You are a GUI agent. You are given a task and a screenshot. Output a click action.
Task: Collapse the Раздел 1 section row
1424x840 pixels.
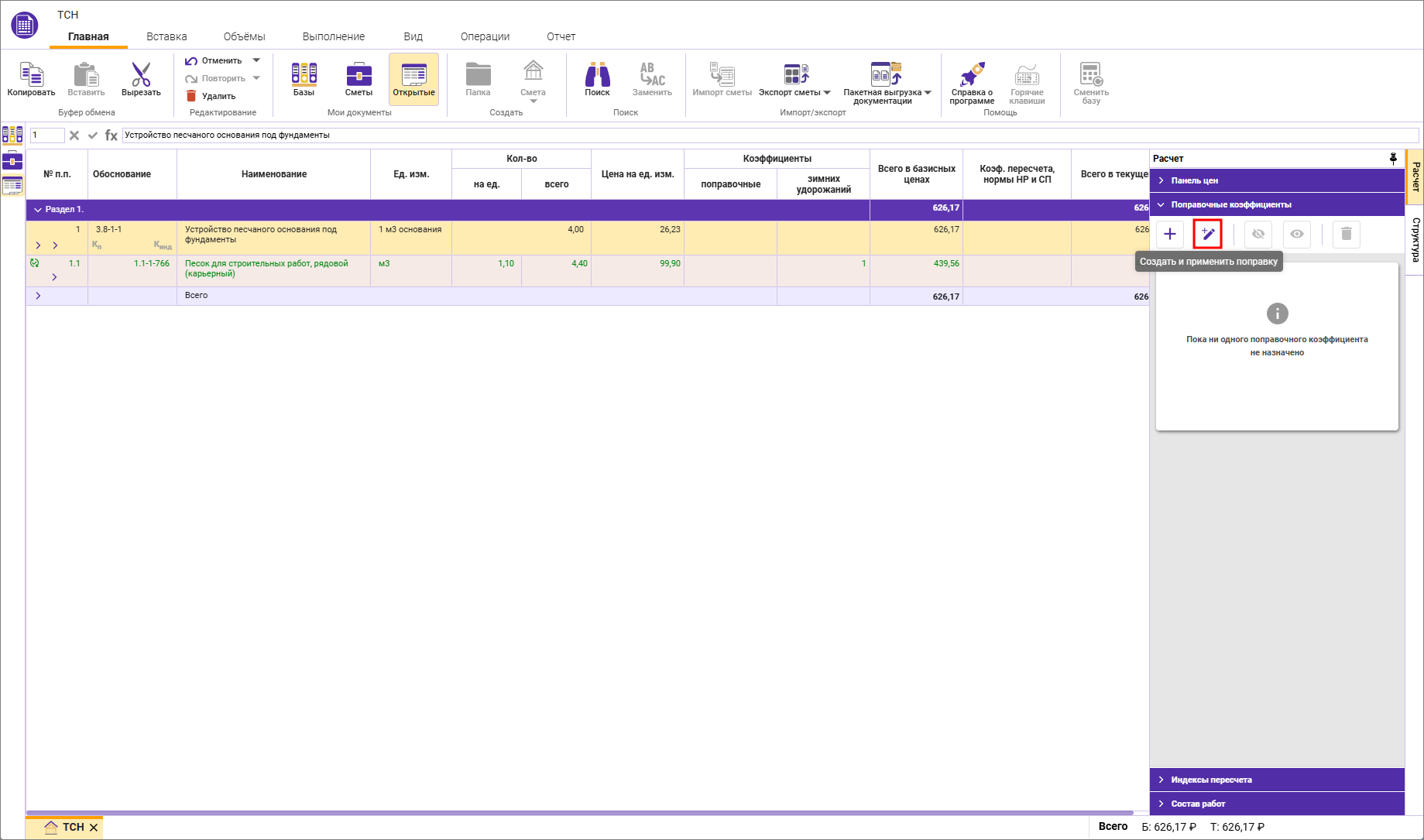(x=38, y=210)
